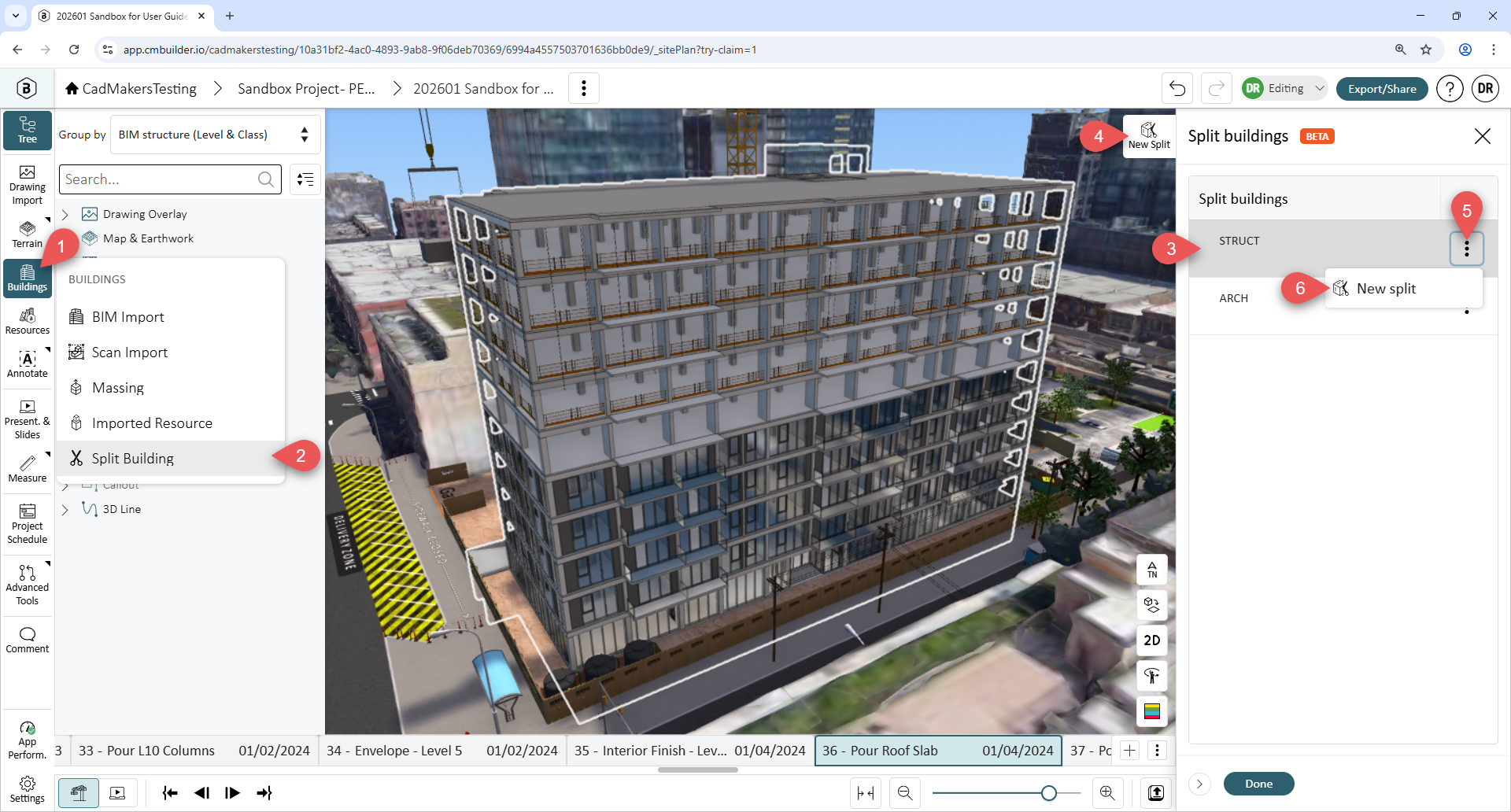The width and height of the screenshot is (1511, 812).
Task: Toggle the presentation slide mode button
Action: coord(117,792)
